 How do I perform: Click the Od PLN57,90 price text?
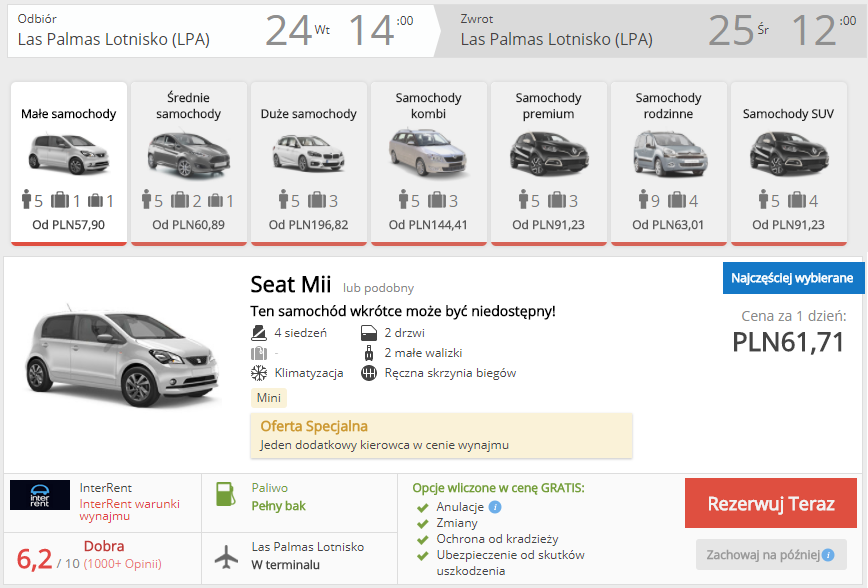(69, 225)
